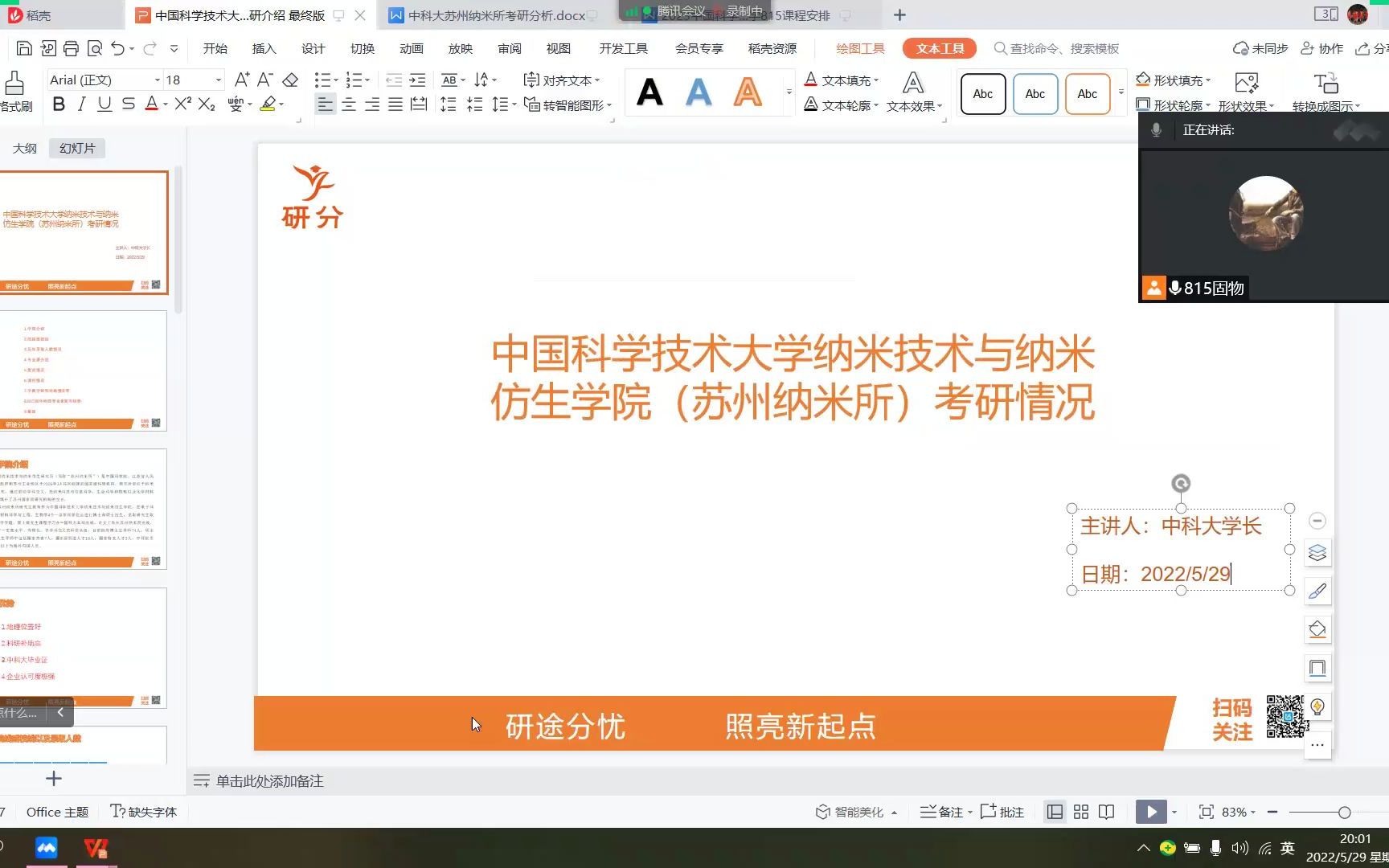1389x868 pixels.
Task: Toggle Subscript formatting
Action: click(207, 104)
